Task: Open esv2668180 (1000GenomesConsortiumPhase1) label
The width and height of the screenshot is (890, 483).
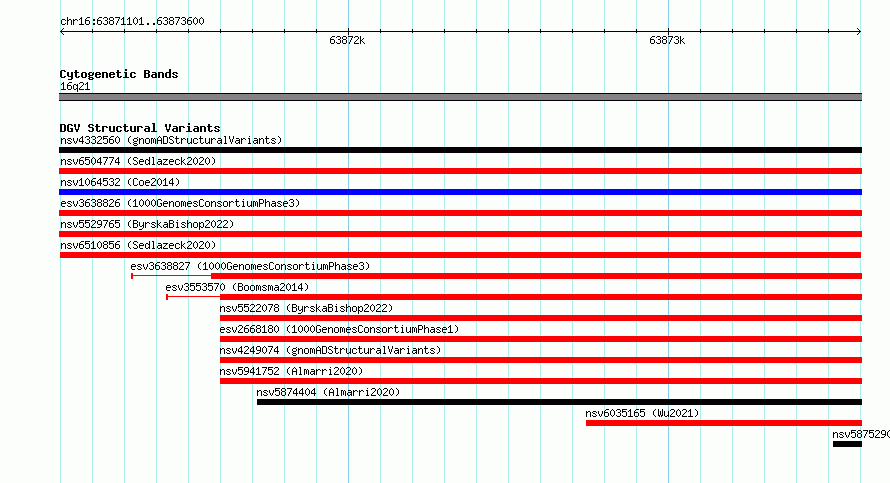Action: (339, 329)
